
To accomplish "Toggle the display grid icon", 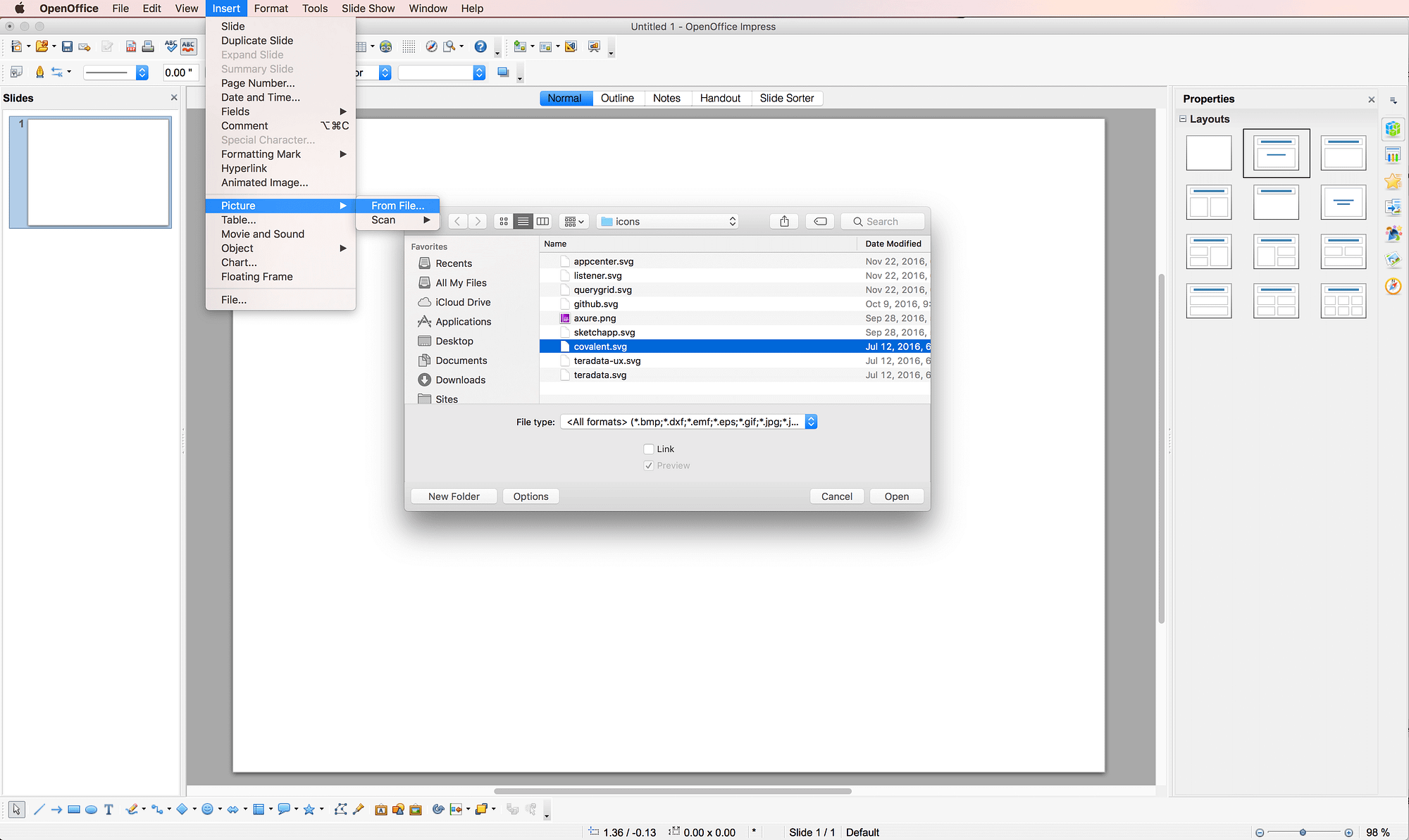I will click(409, 46).
